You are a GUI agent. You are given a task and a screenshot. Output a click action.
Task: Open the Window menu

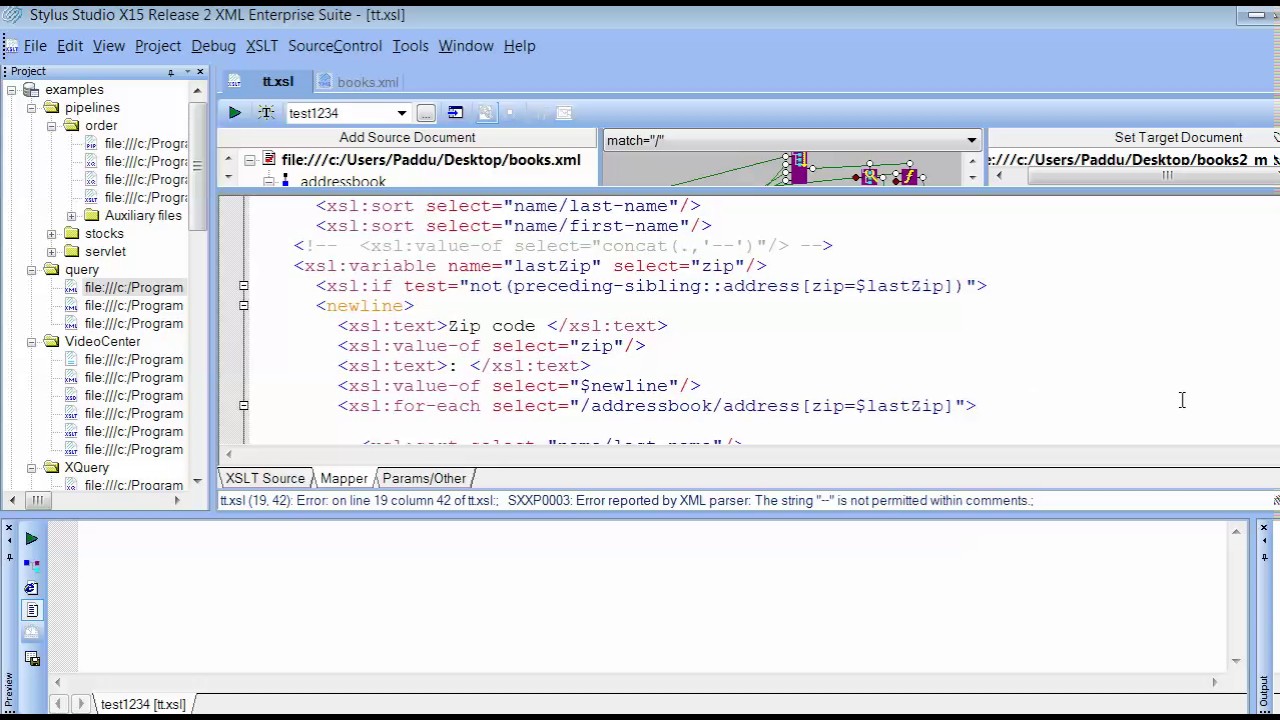point(466,46)
